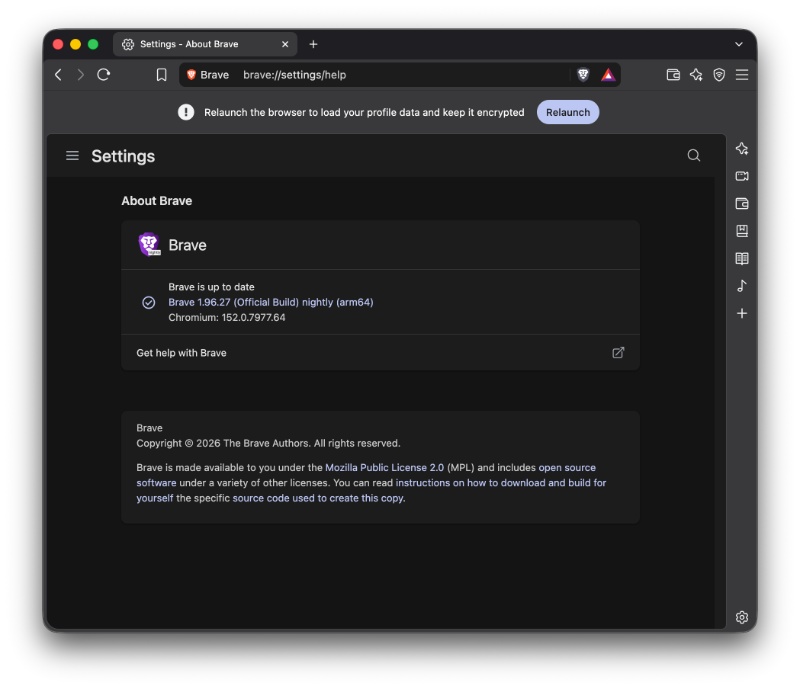Go back to the previous page
The width and height of the screenshot is (800, 689).
tap(58, 75)
